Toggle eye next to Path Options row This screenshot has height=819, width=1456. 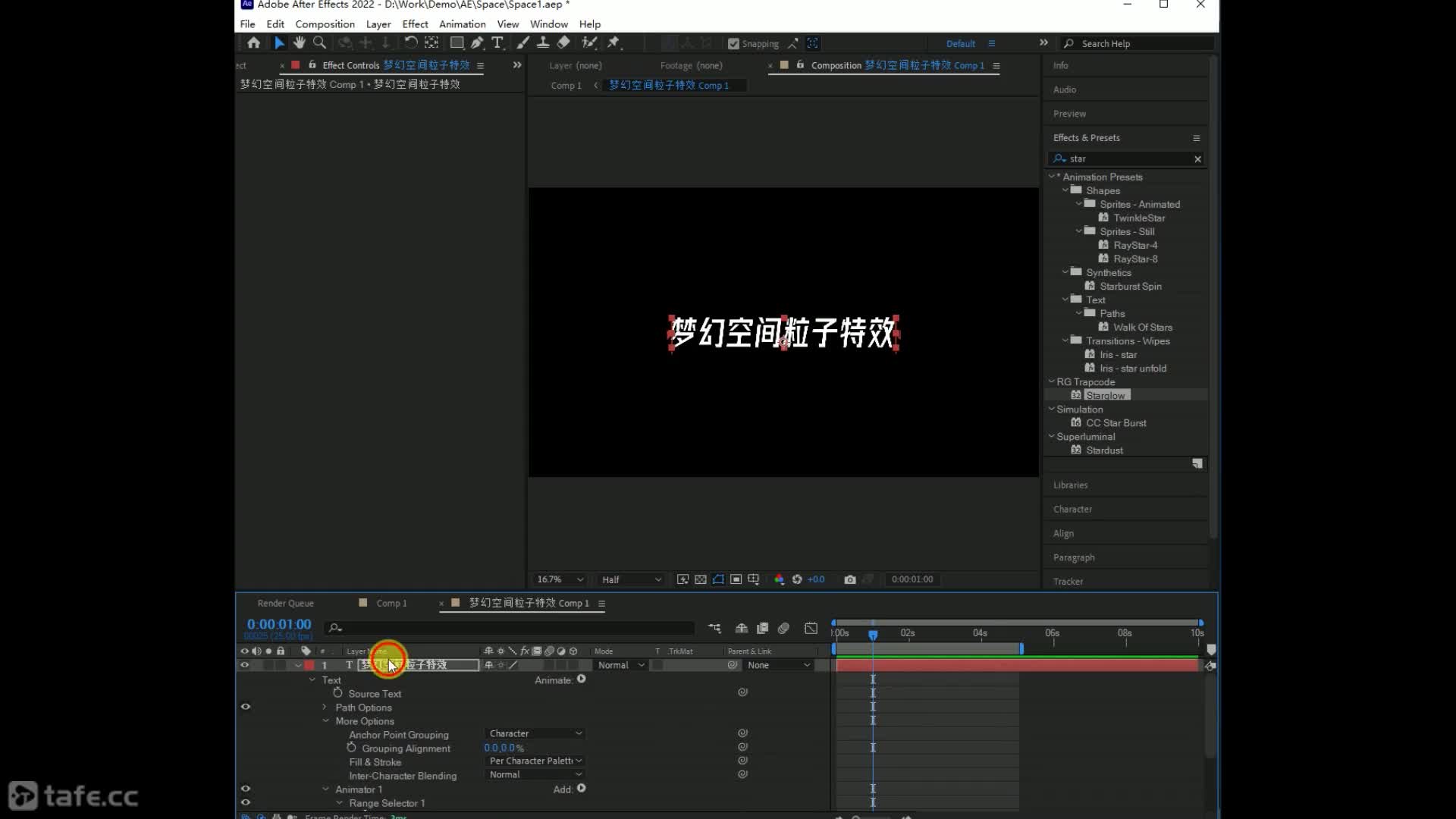pyautogui.click(x=246, y=707)
